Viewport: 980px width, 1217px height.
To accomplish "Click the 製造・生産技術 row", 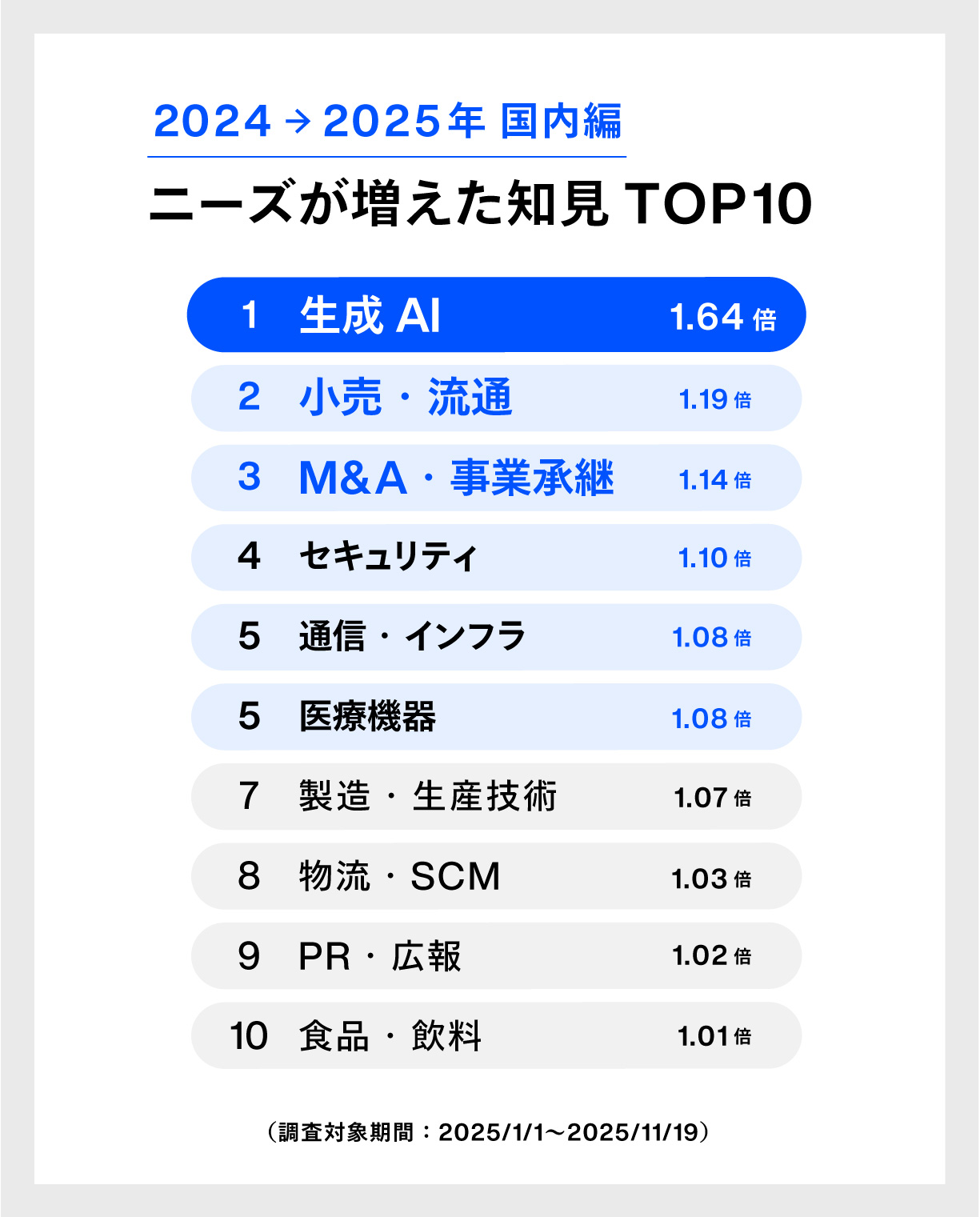I will (x=496, y=796).
